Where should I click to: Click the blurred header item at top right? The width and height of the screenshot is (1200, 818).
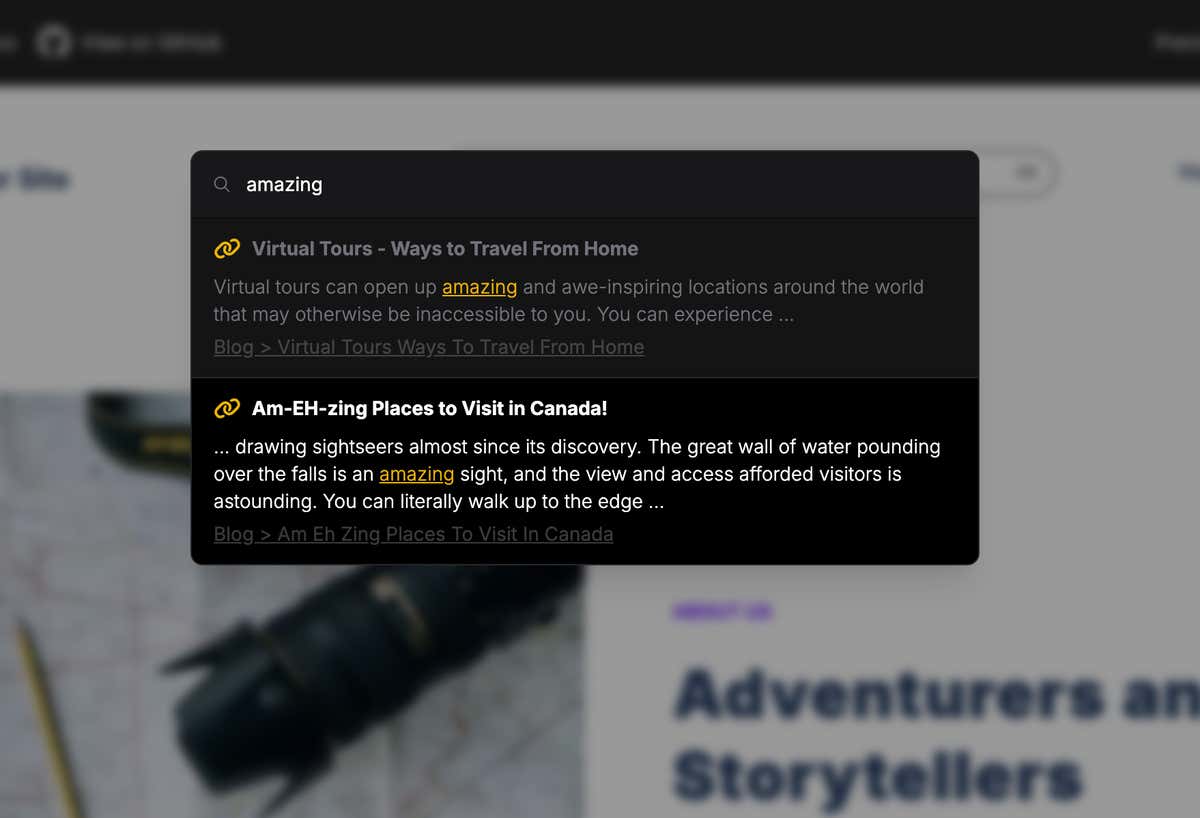pyautogui.click(x=1177, y=42)
